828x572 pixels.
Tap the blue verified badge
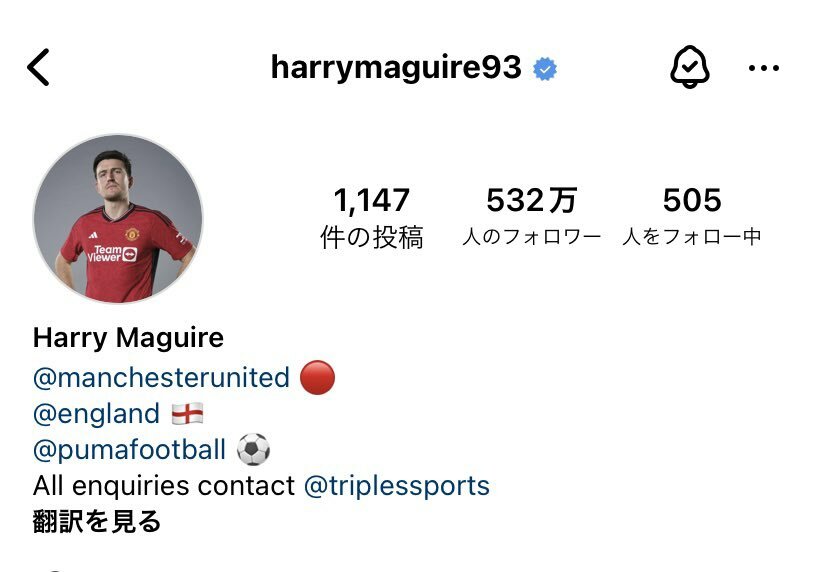tap(545, 69)
